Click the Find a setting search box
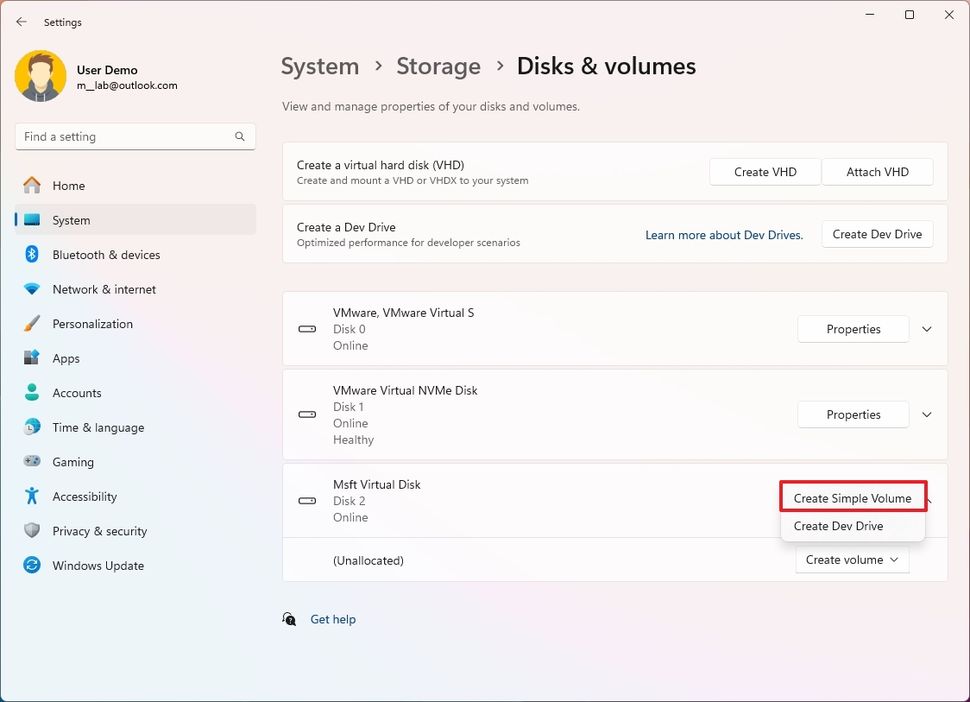The image size is (970, 702). (135, 136)
